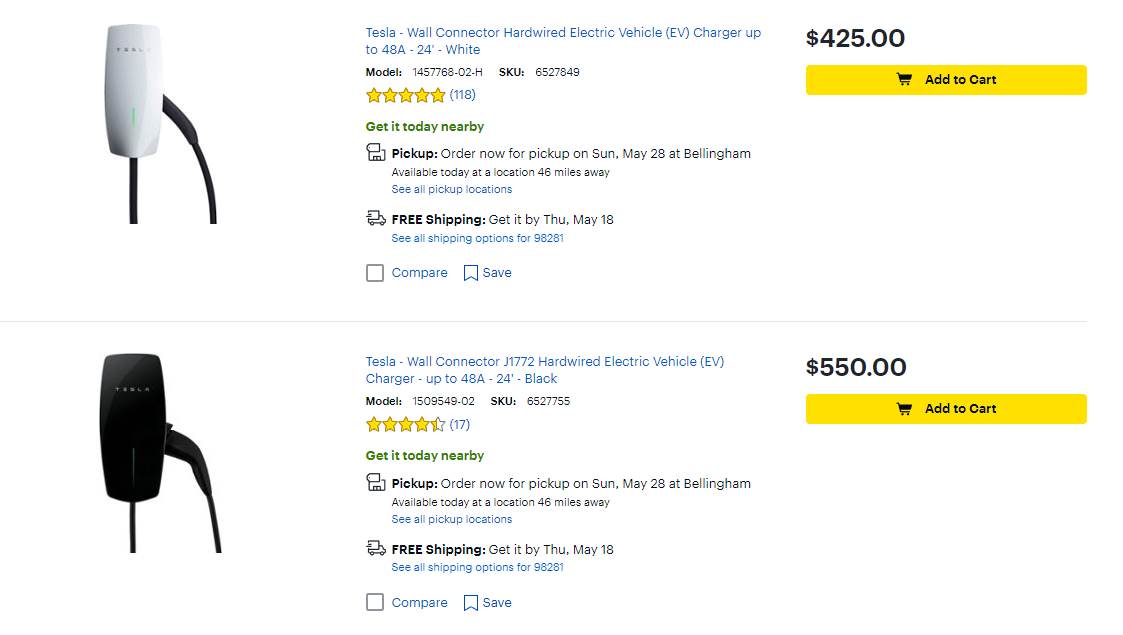Add the $550 black charger to cart

946,408
